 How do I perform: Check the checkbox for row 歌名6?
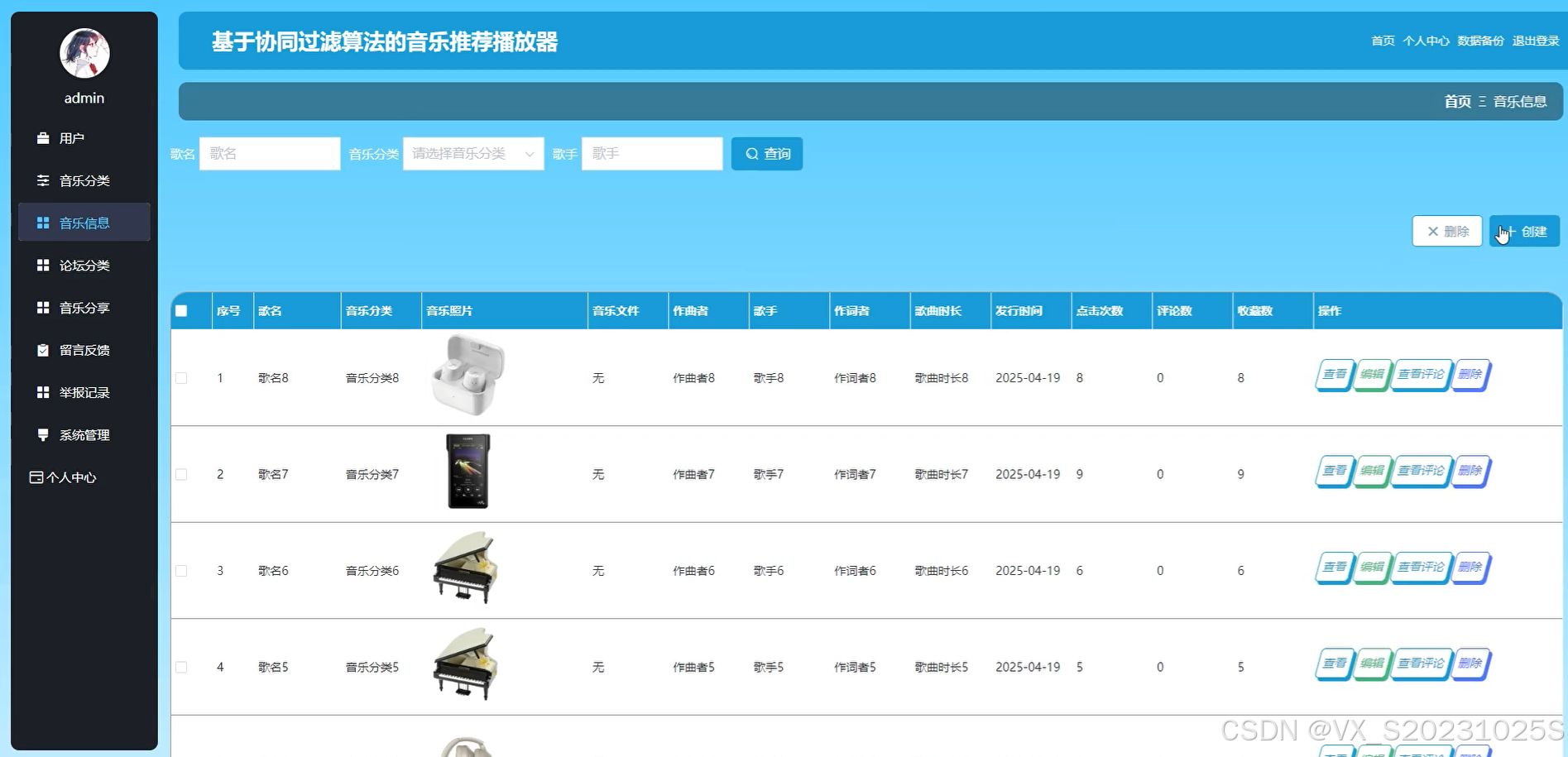(x=181, y=571)
